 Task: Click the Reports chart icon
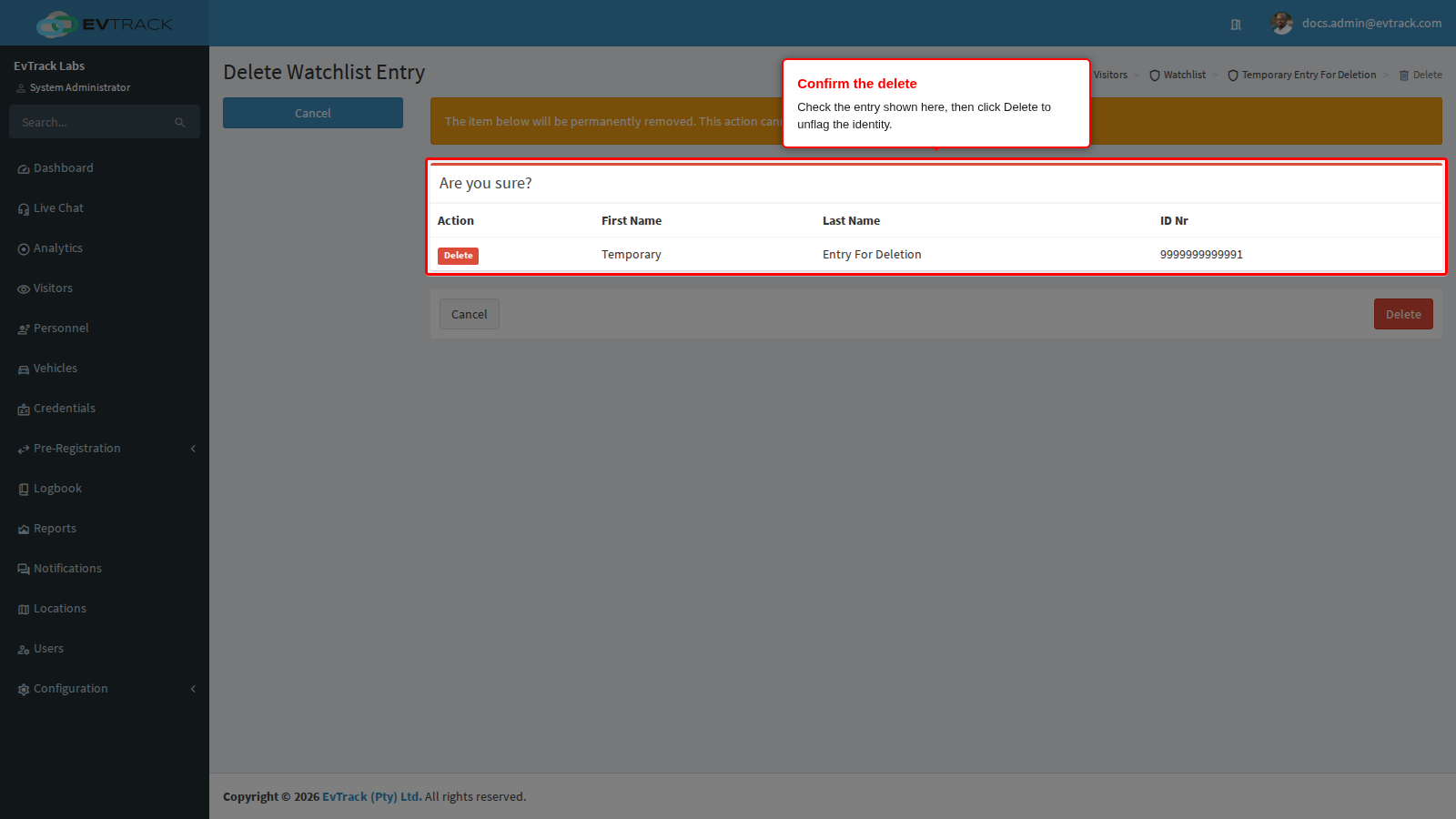24,530
